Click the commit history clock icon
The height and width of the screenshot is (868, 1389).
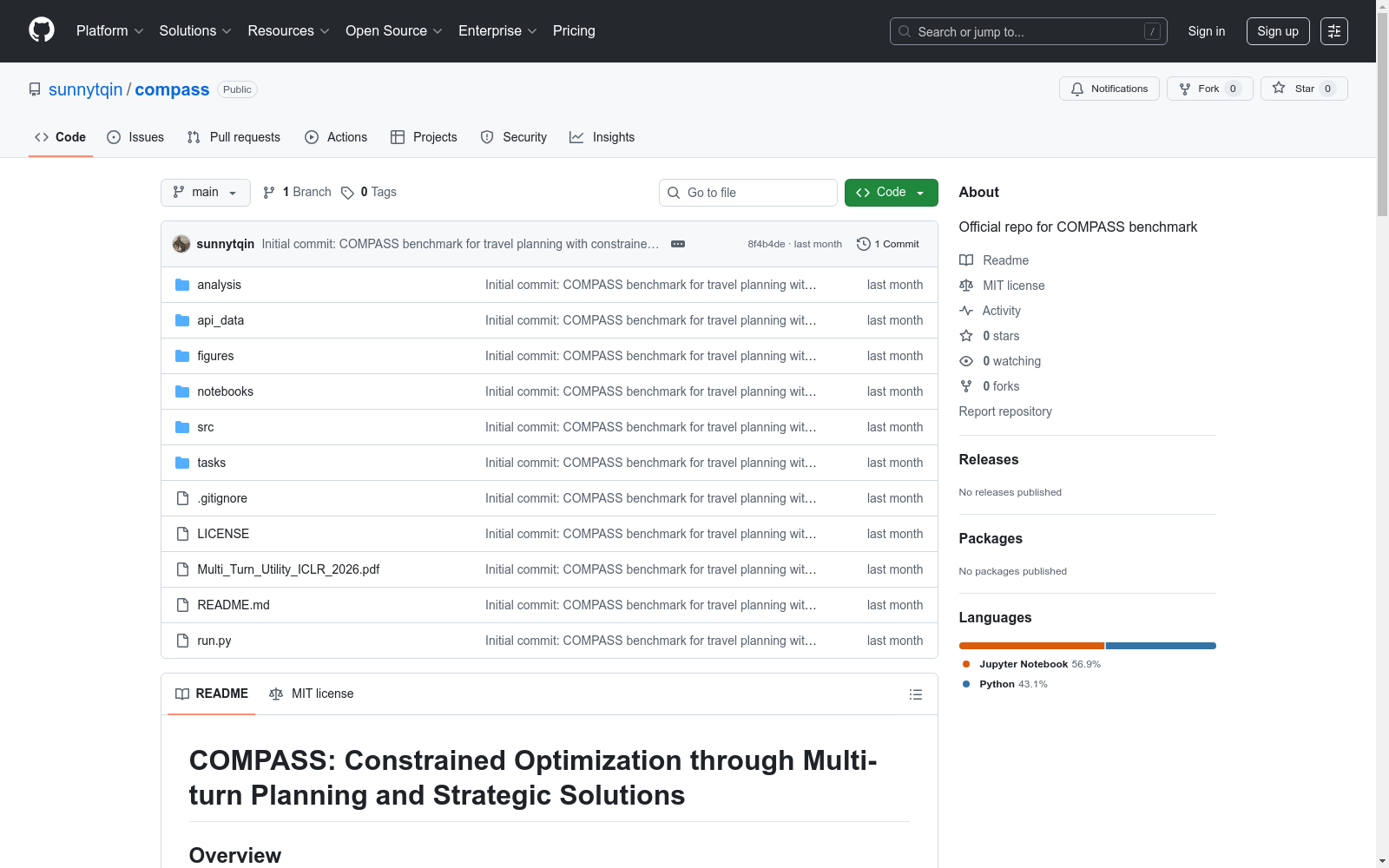[x=864, y=244]
